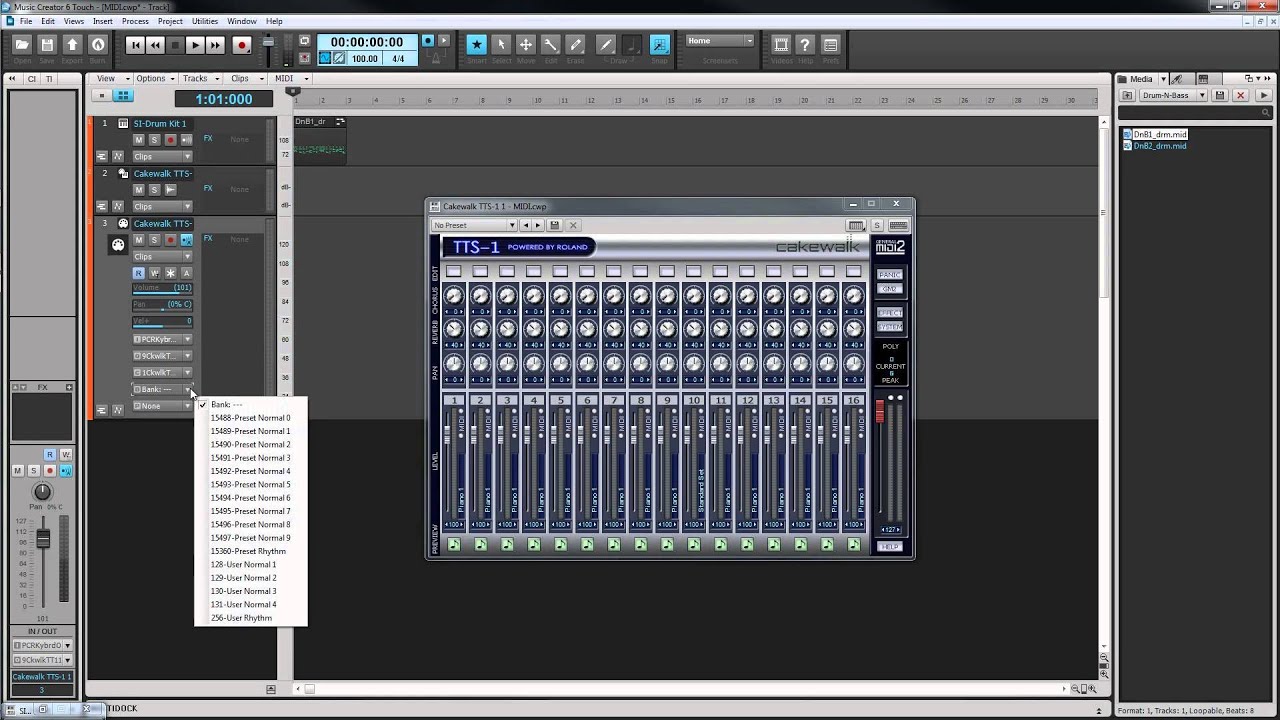Activate the Edit tool
This screenshot has width=1280, height=720.
pos(550,44)
